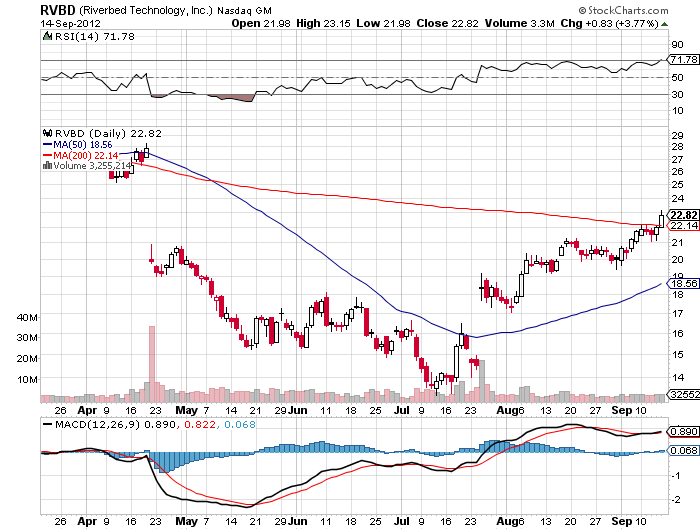Select the MA(200) 22.14 legend text
Viewport: 700px width, 530px height.
click(x=86, y=155)
